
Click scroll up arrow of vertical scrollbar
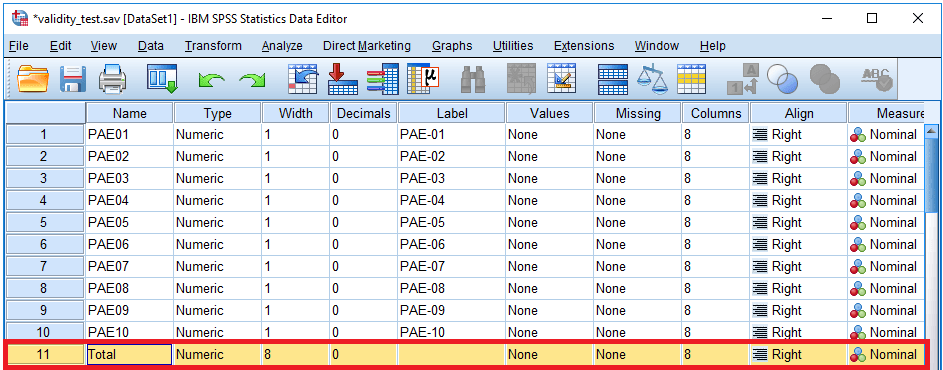pyautogui.click(x=931, y=131)
